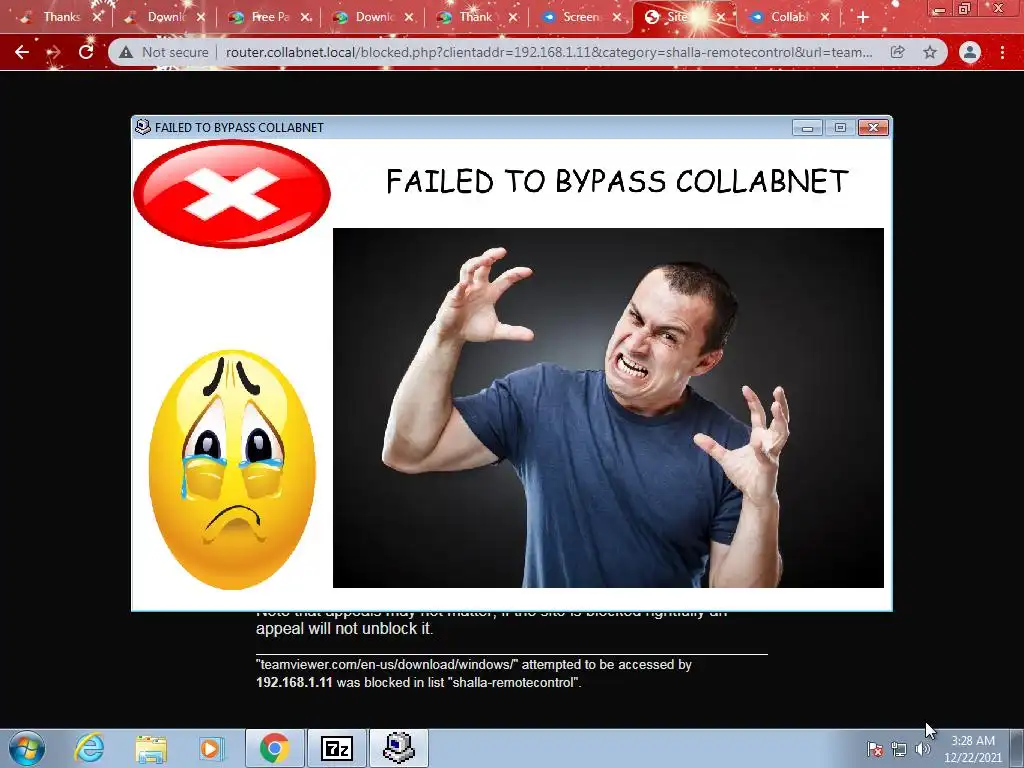This screenshot has height=768, width=1024.
Task: Open the clock showing 3:28 AM
Action: [973, 749]
